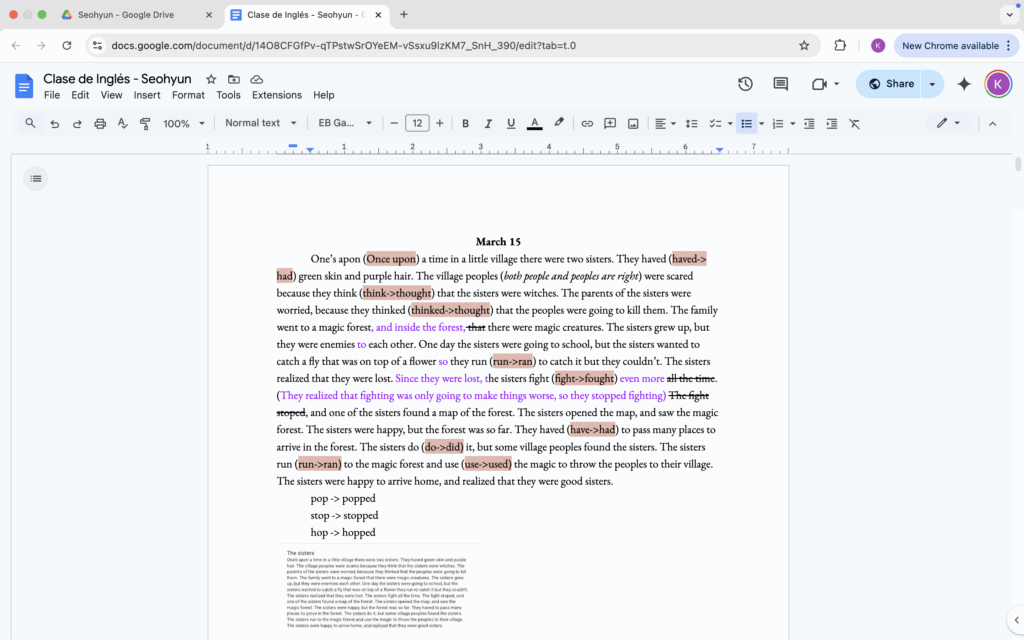Viewport: 1024px width, 640px height.
Task: Undo the last edit
Action: click(x=55, y=123)
